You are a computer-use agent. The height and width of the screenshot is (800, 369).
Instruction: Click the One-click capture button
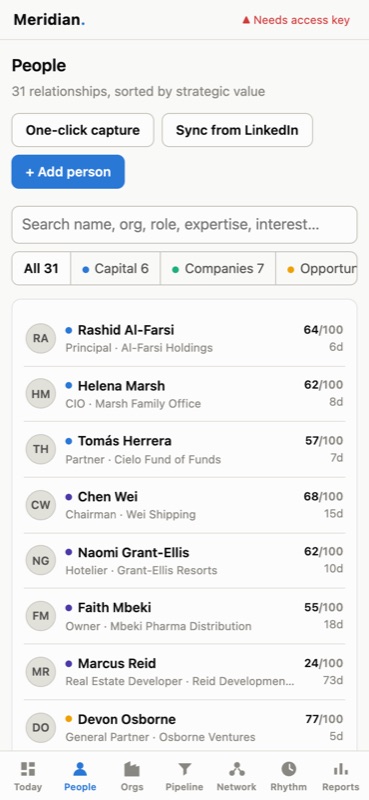tap(83, 130)
